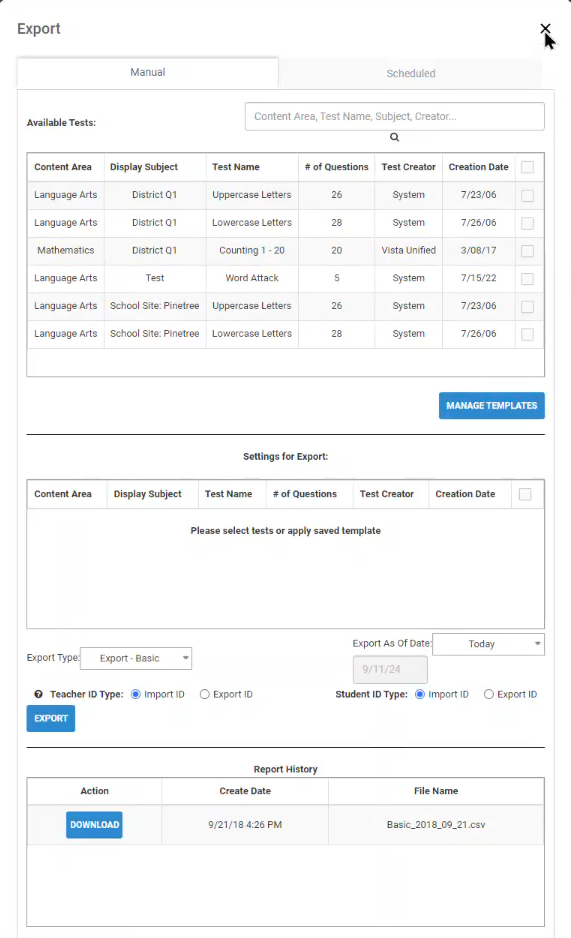Select Export ID for Teacher ID Type

tap(204, 695)
